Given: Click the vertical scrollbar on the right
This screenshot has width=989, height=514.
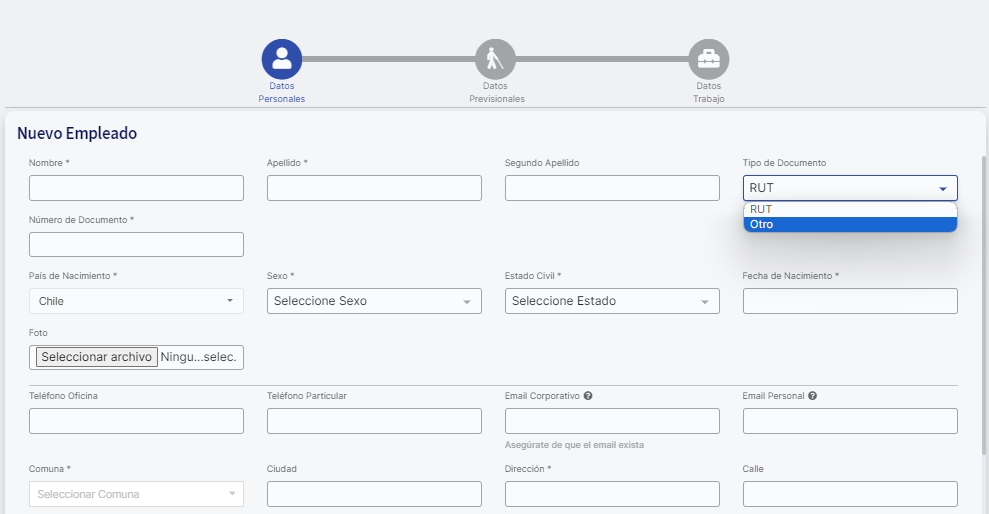Looking at the screenshot, I should point(985,300).
